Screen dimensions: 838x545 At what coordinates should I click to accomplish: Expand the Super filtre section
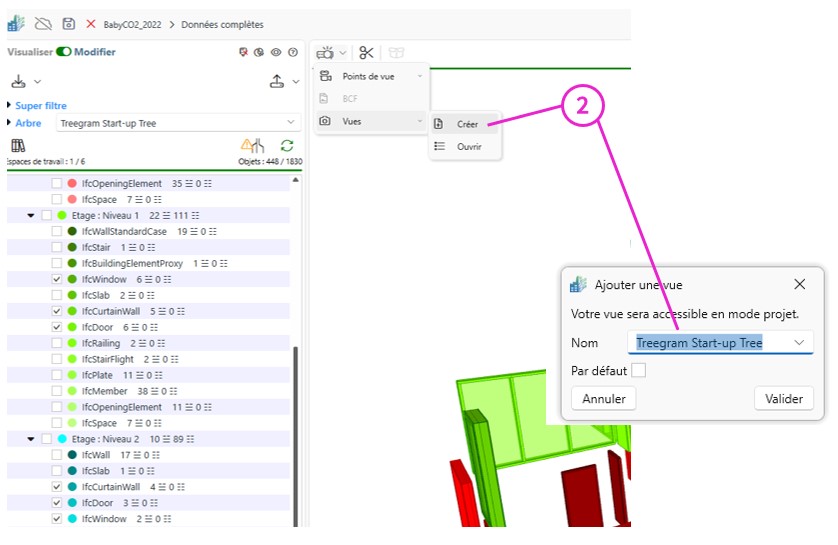pyautogui.click(x=10, y=105)
